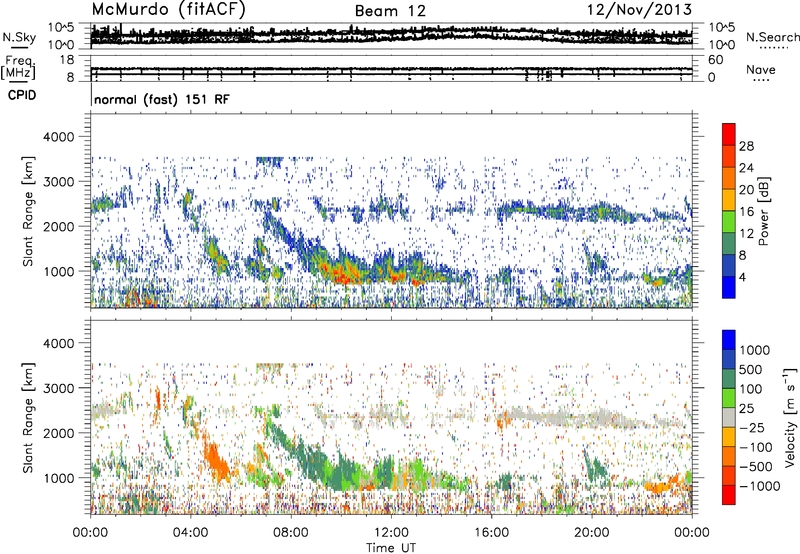Click the power colorbar tick '4'
This screenshot has width=800, height=554.
(x=742, y=277)
